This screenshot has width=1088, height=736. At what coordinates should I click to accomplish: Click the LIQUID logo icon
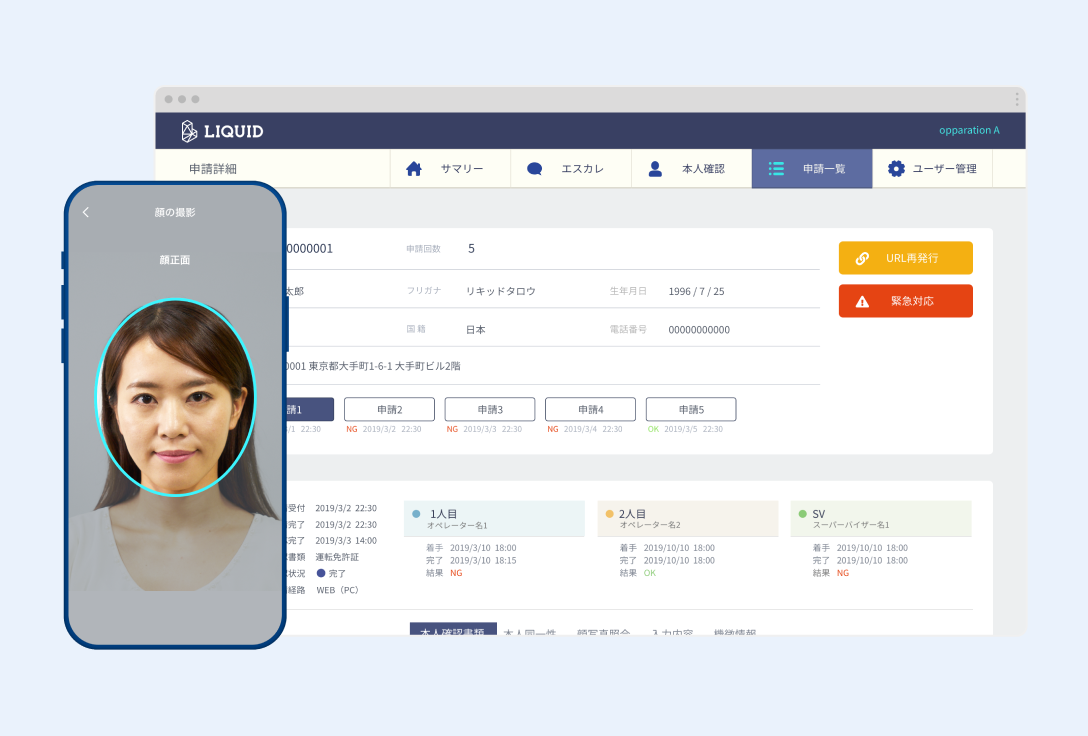click(189, 131)
